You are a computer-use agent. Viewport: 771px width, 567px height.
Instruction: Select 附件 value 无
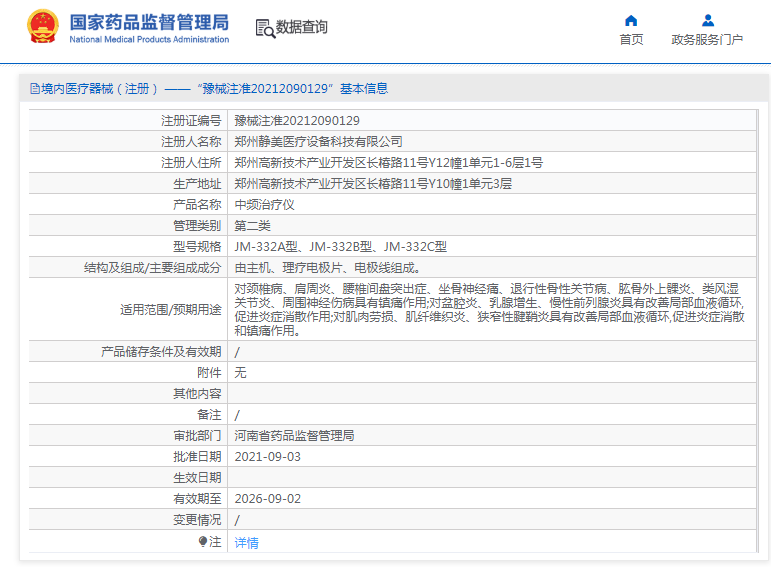coord(240,373)
